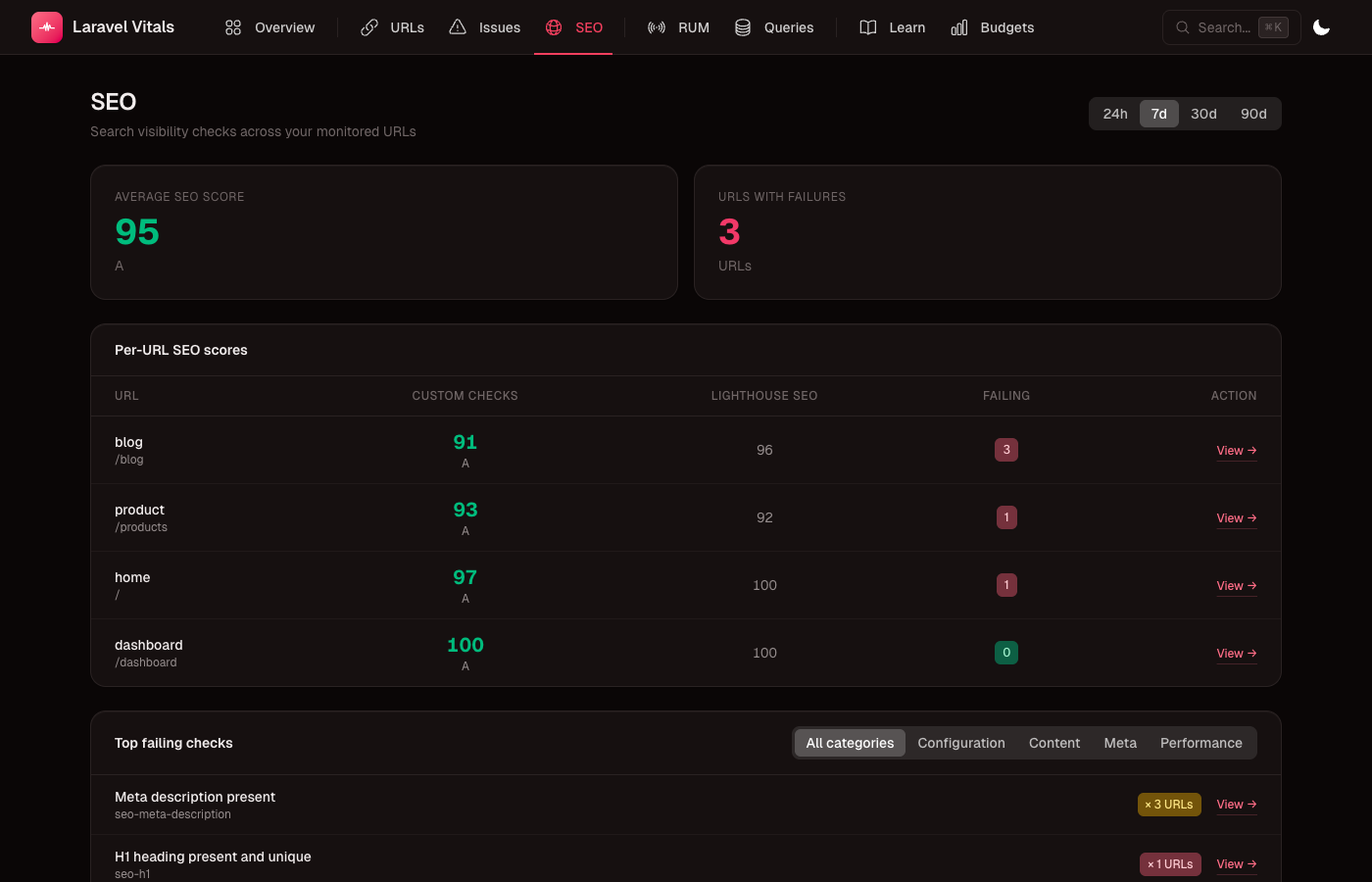Click the URLs link icon
Viewport: 1372px width, 882px height.
pyautogui.click(x=369, y=27)
